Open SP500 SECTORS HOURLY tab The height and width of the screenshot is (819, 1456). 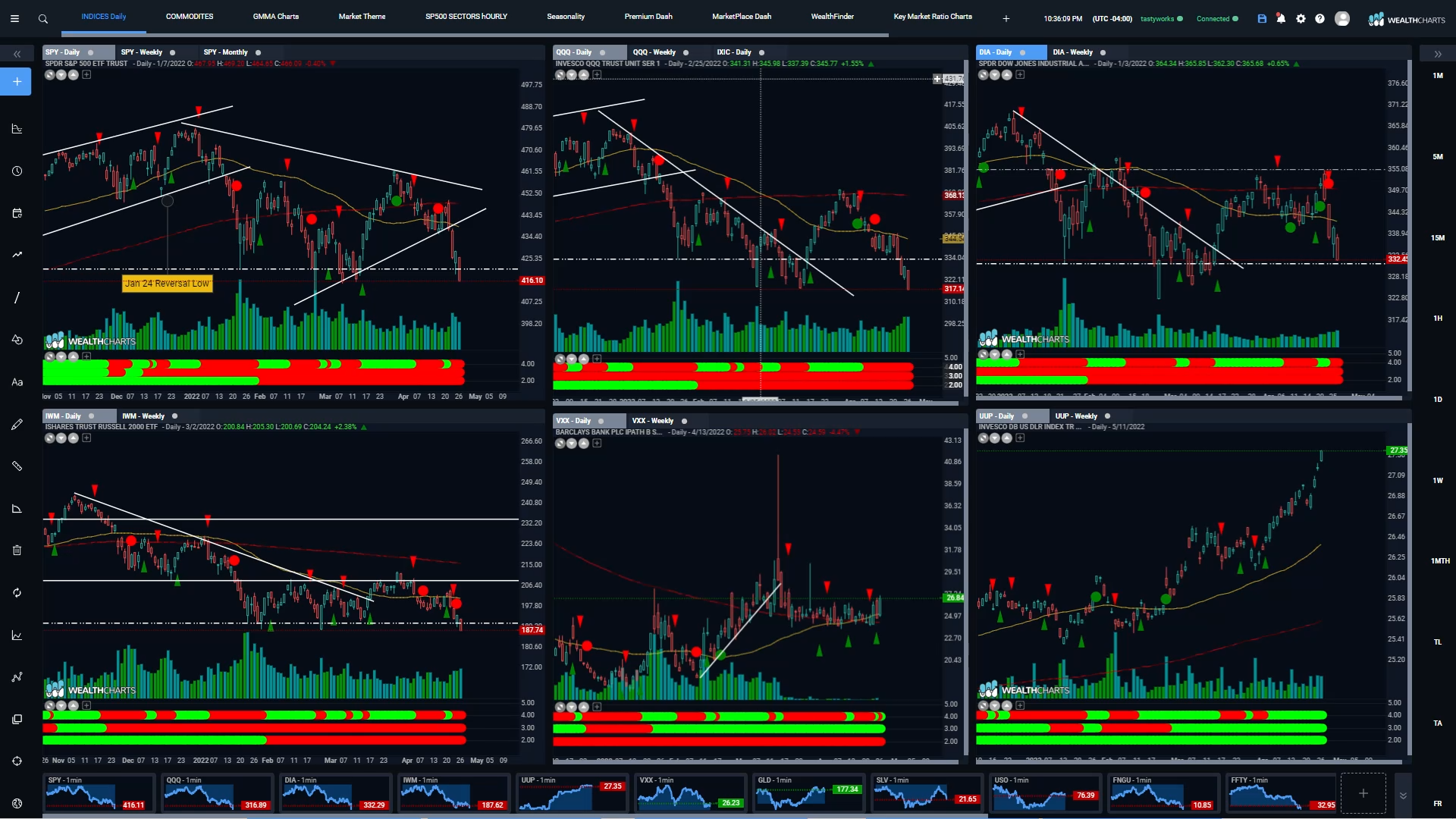click(466, 17)
